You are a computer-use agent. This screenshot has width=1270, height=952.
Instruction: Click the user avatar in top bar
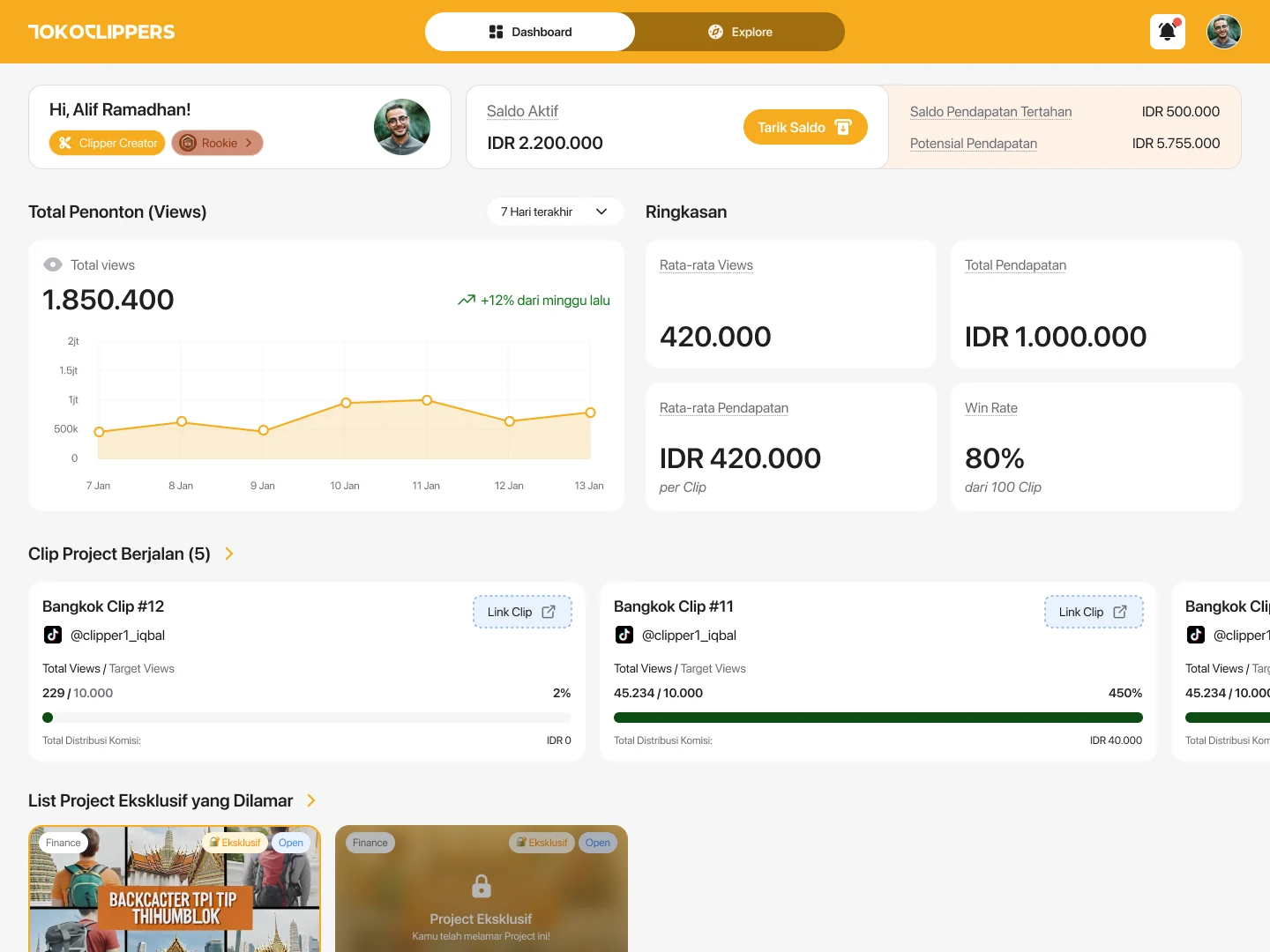pyautogui.click(x=1224, y=32)
